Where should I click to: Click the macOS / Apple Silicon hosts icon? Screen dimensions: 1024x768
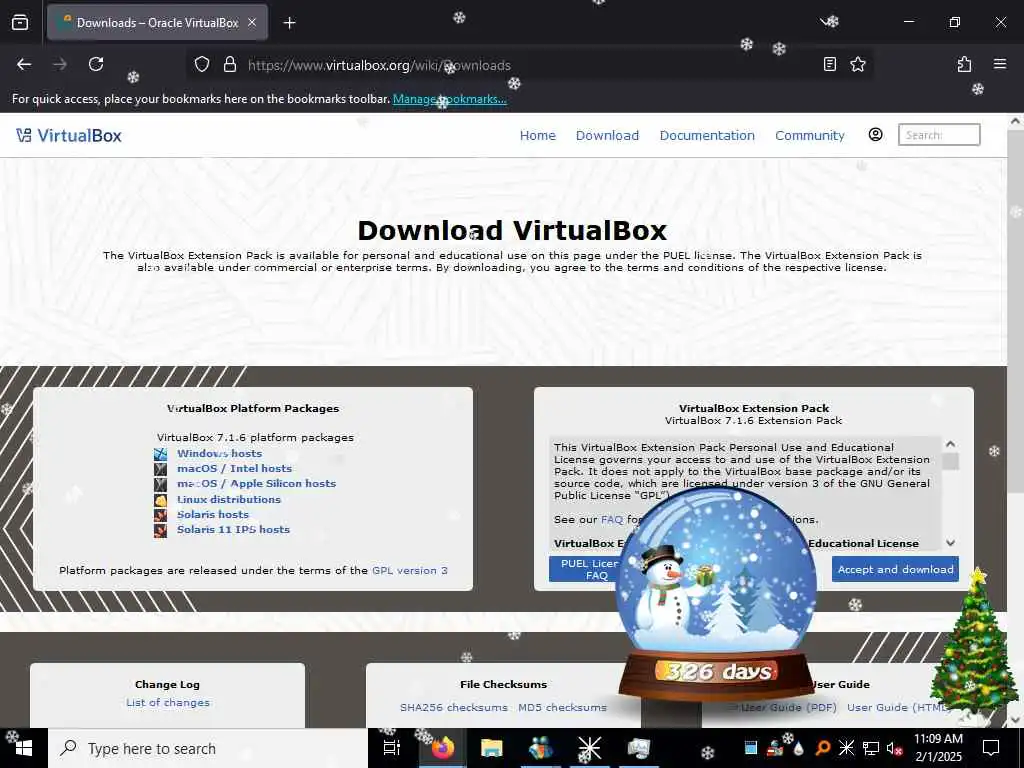[161, 484]
